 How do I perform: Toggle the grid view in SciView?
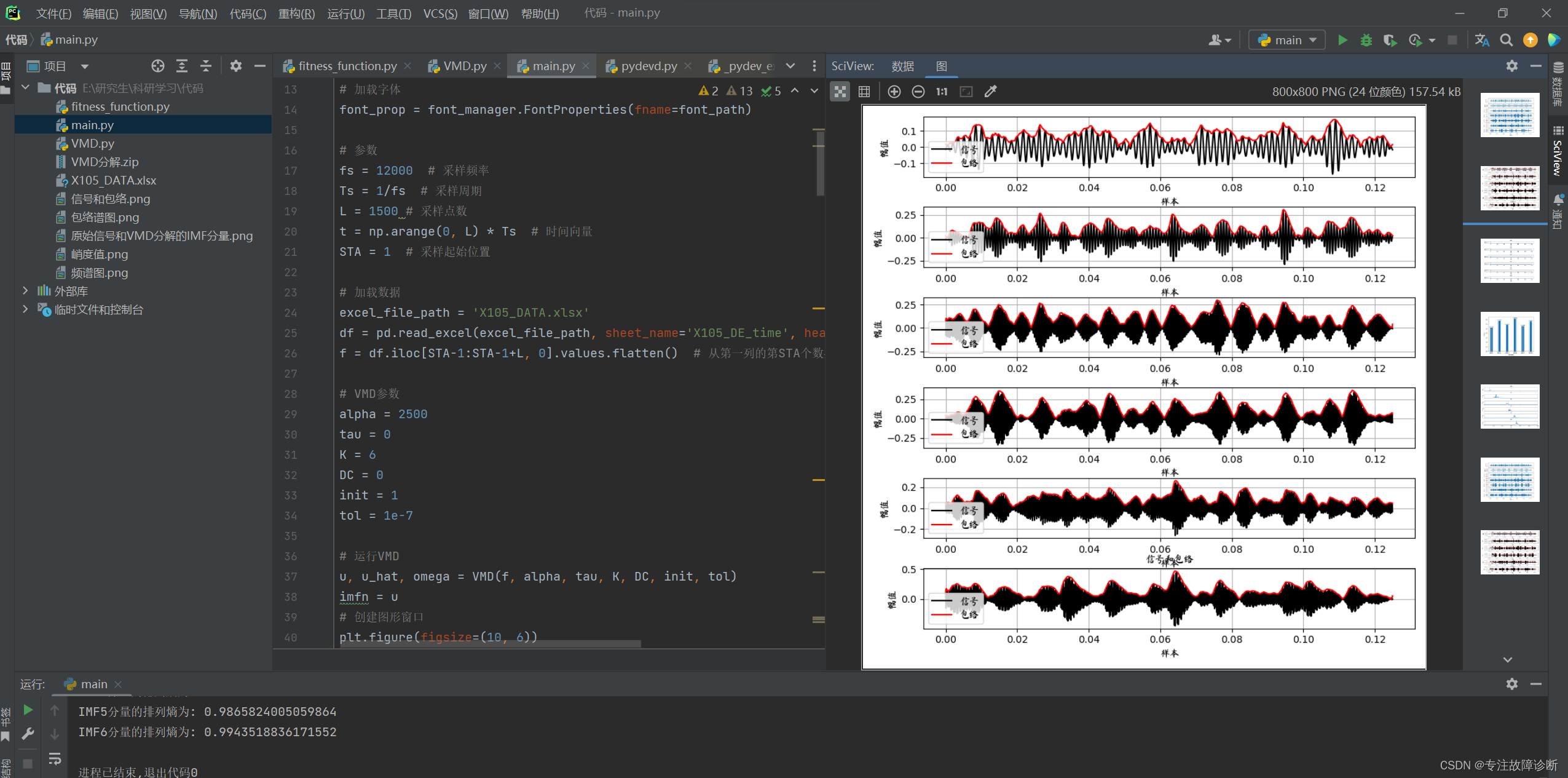click(x=864, y=92)
